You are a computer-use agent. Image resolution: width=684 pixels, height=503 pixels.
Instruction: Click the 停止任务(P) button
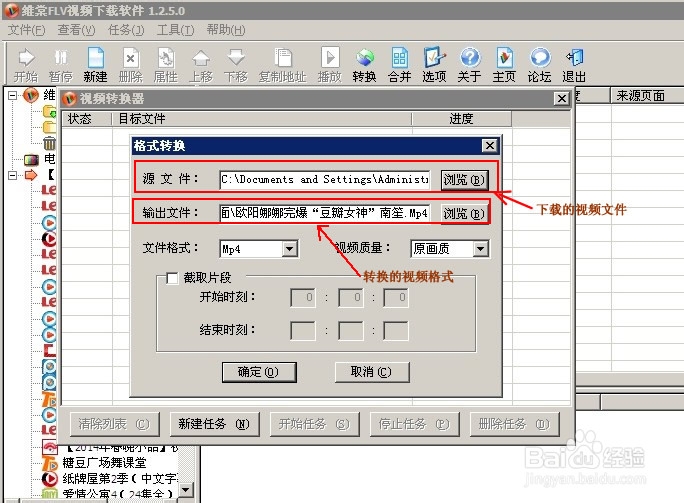(x=414, y=424)
